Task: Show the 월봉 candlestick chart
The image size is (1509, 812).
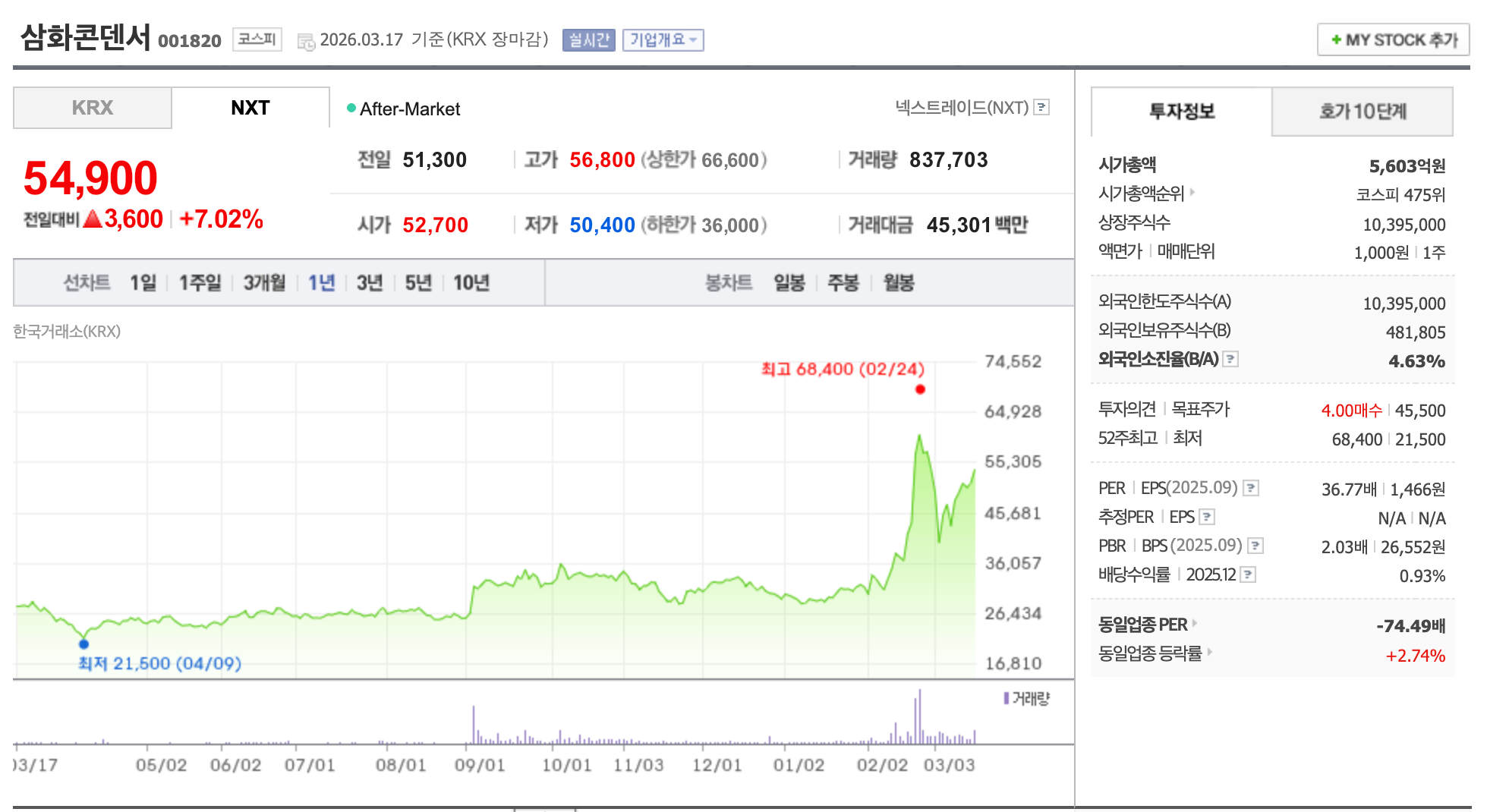Action: pos(899,283)
